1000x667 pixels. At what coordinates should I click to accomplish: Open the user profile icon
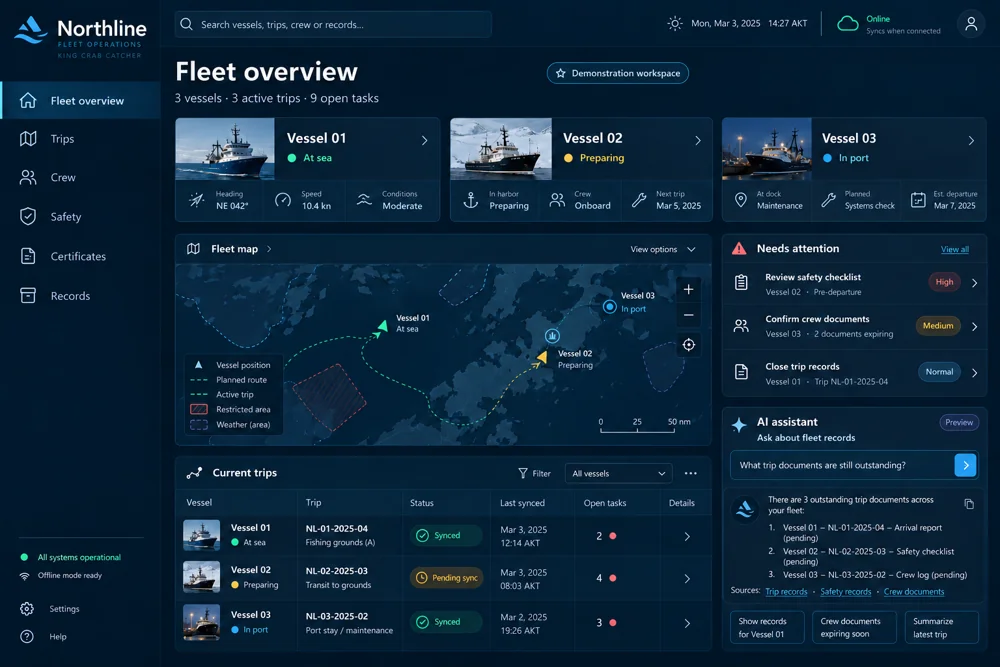pyautogui.click(x=971, y=24)
